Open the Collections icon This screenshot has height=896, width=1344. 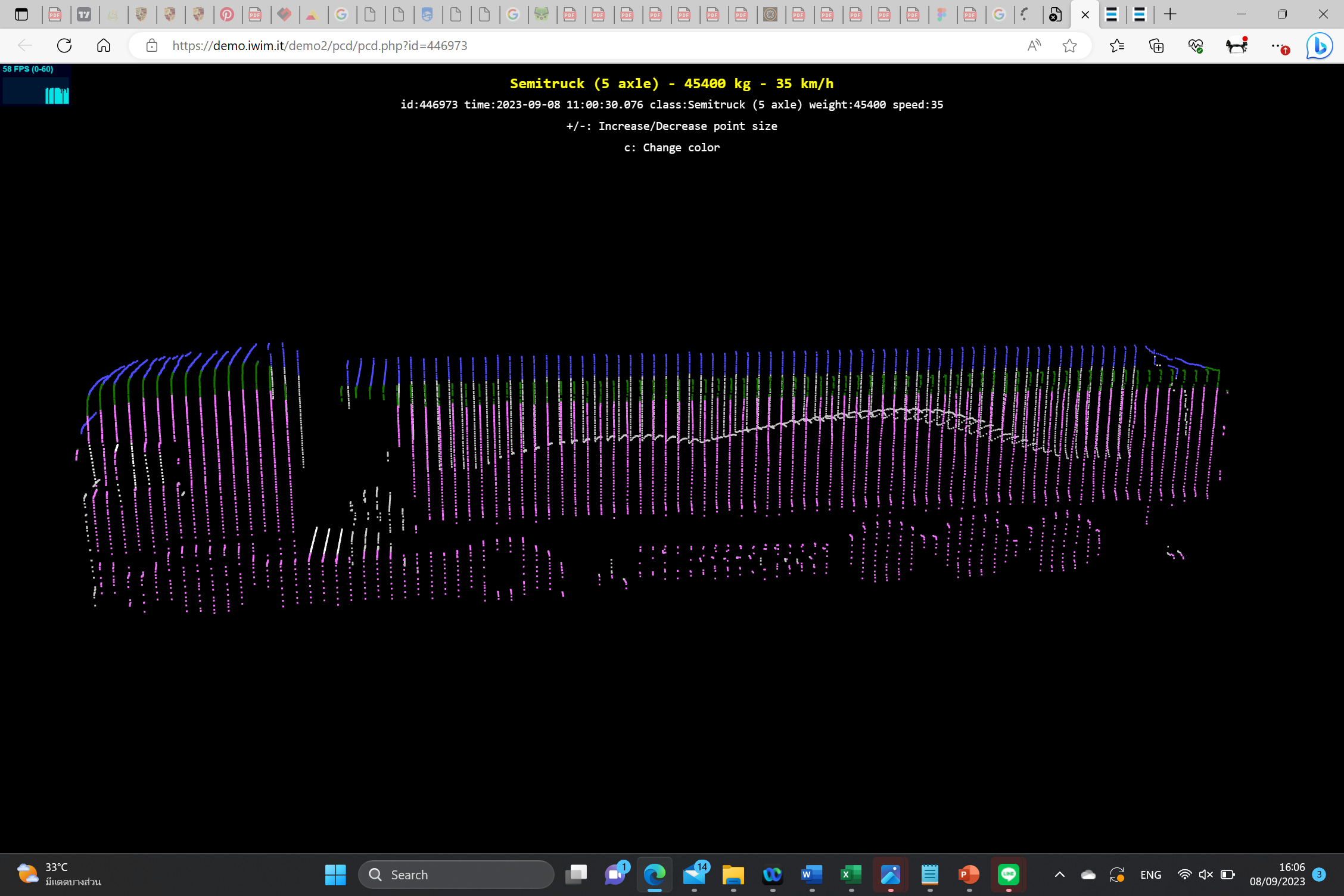tap(1156, 45)
